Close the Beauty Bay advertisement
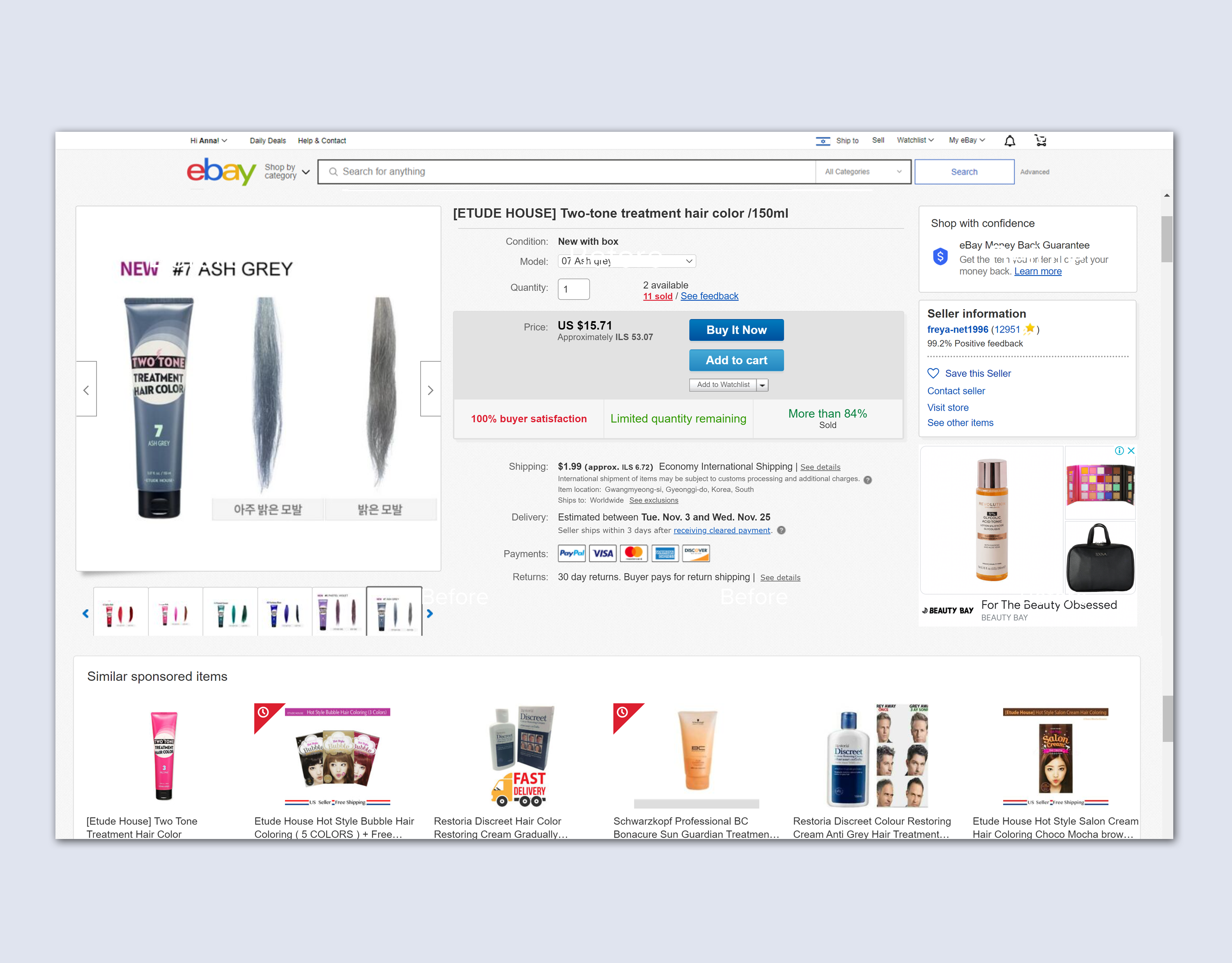1232x963 pixels. tap(1131, 451)
